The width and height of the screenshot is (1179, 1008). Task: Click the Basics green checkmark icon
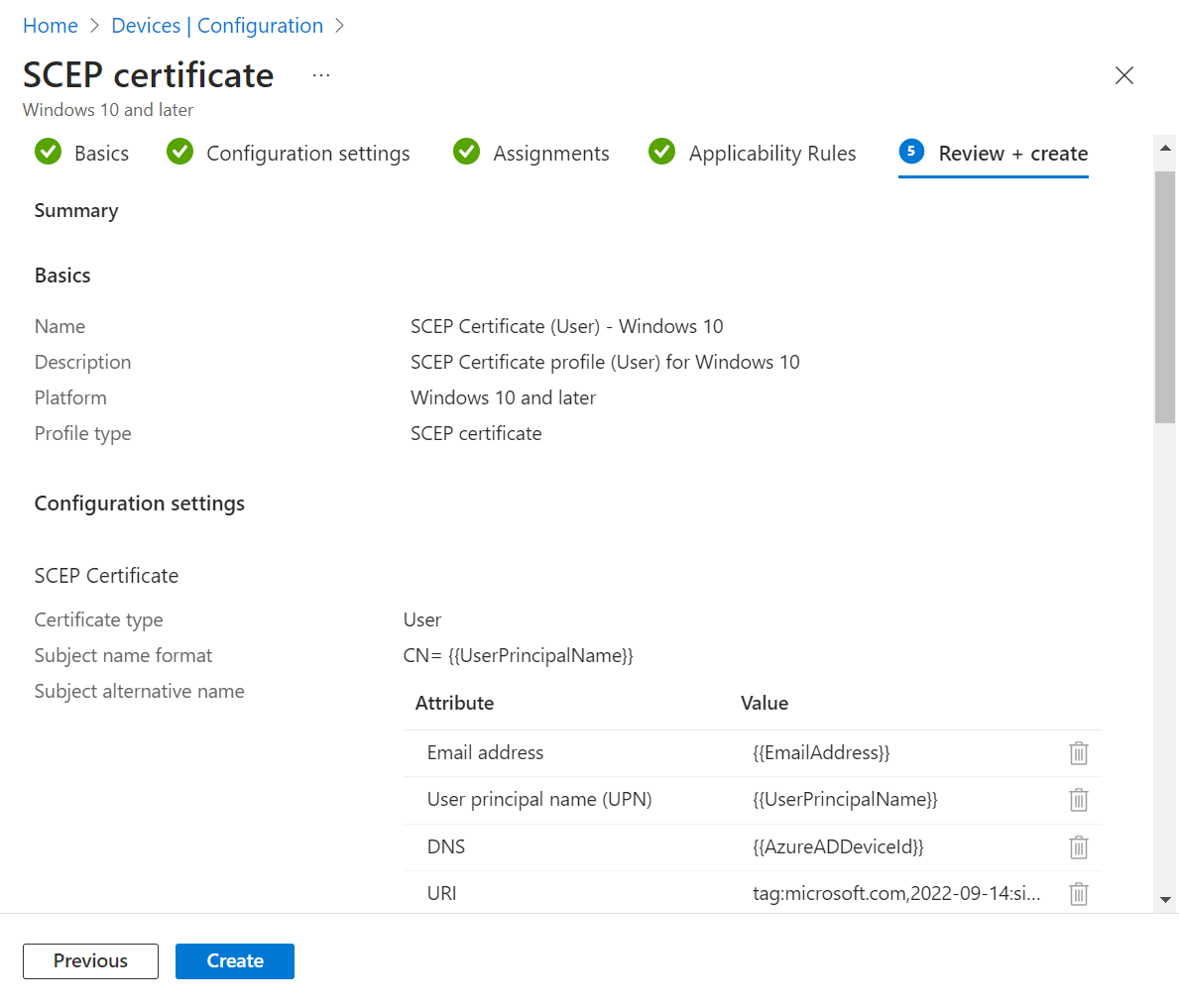click(49, 152)
